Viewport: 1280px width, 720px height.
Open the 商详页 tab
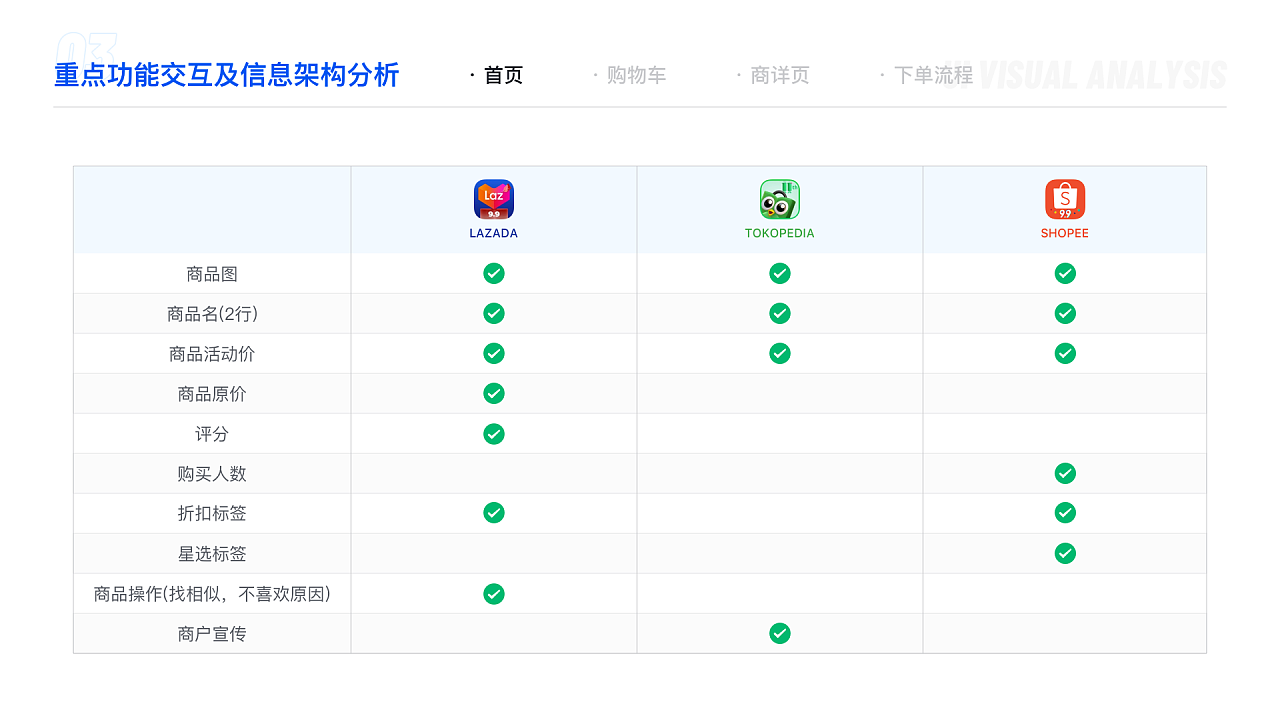[780, 75]
